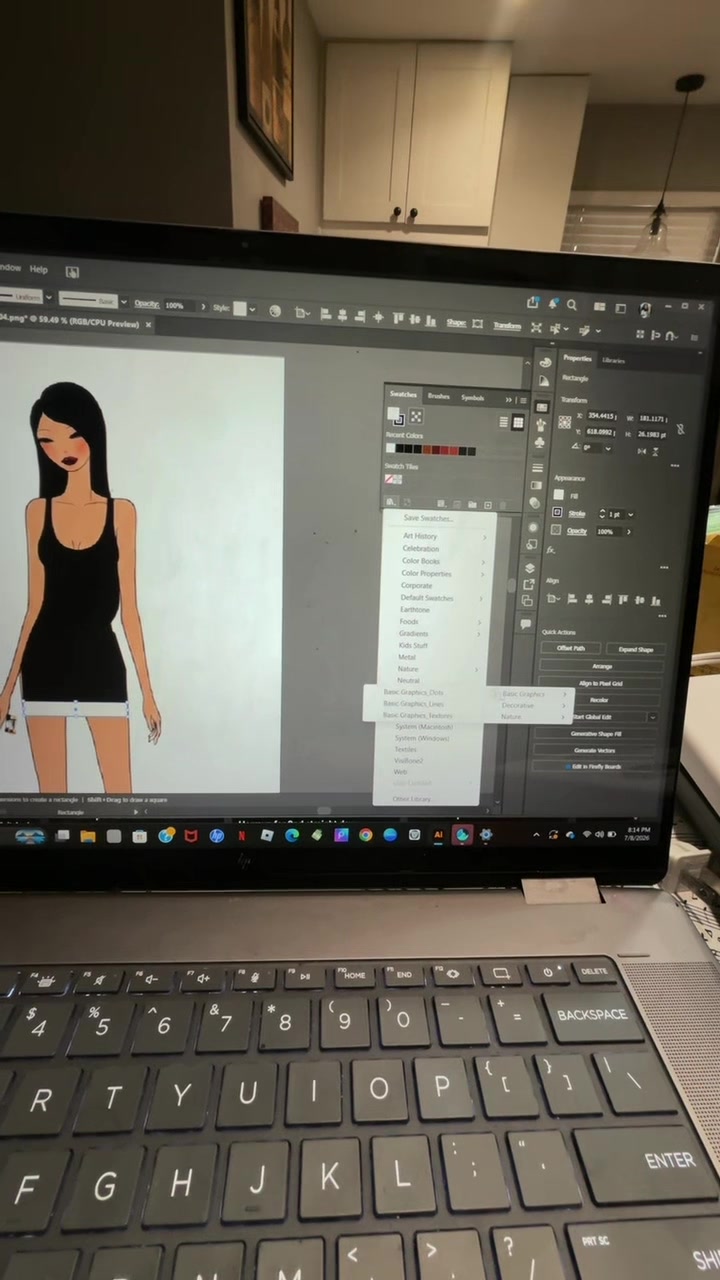Click the New Swatch icon in Swatches panel
This screenshot has width=720, height=1280.
coord(488,505)
